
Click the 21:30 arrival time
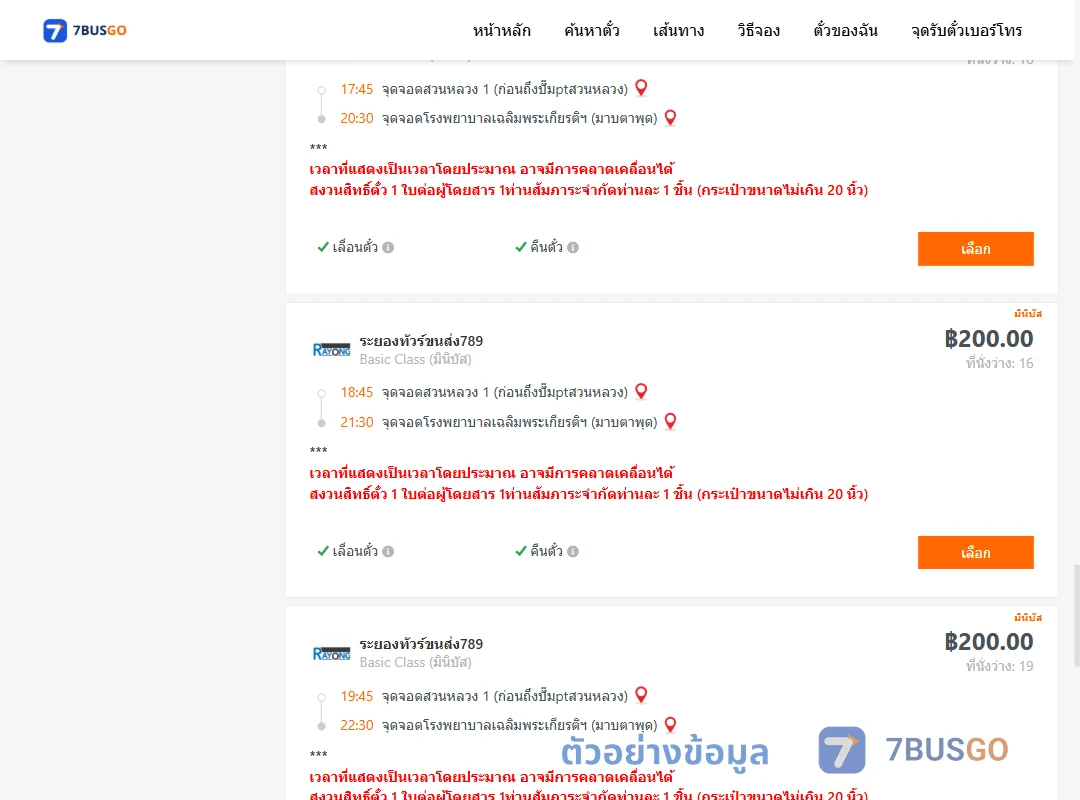coord(357,422)
